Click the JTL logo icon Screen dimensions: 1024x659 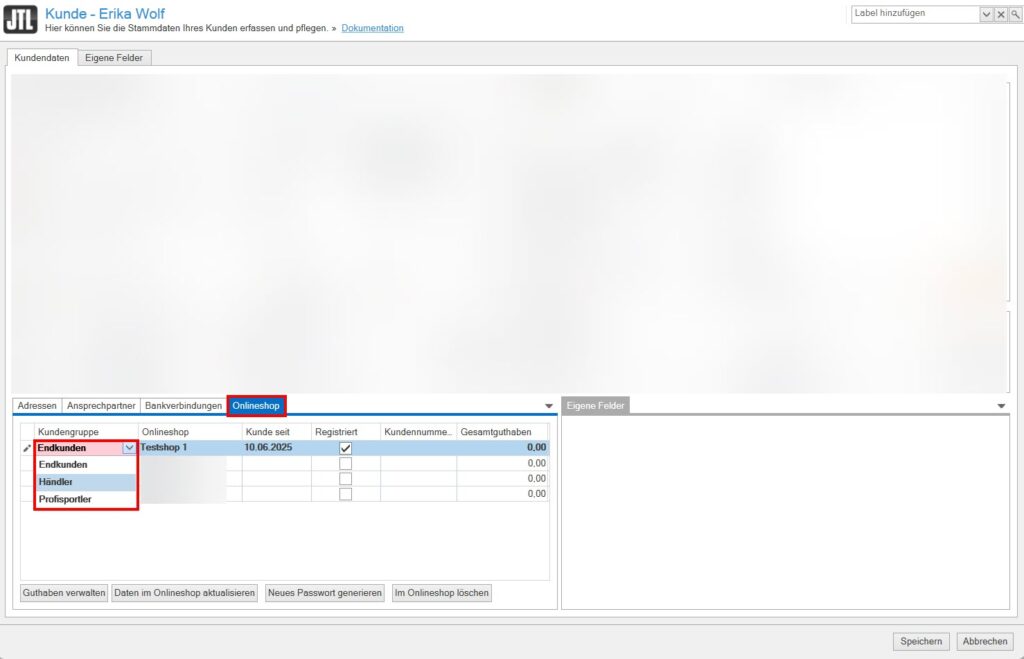pyautogui.click(x=21, y=19)
